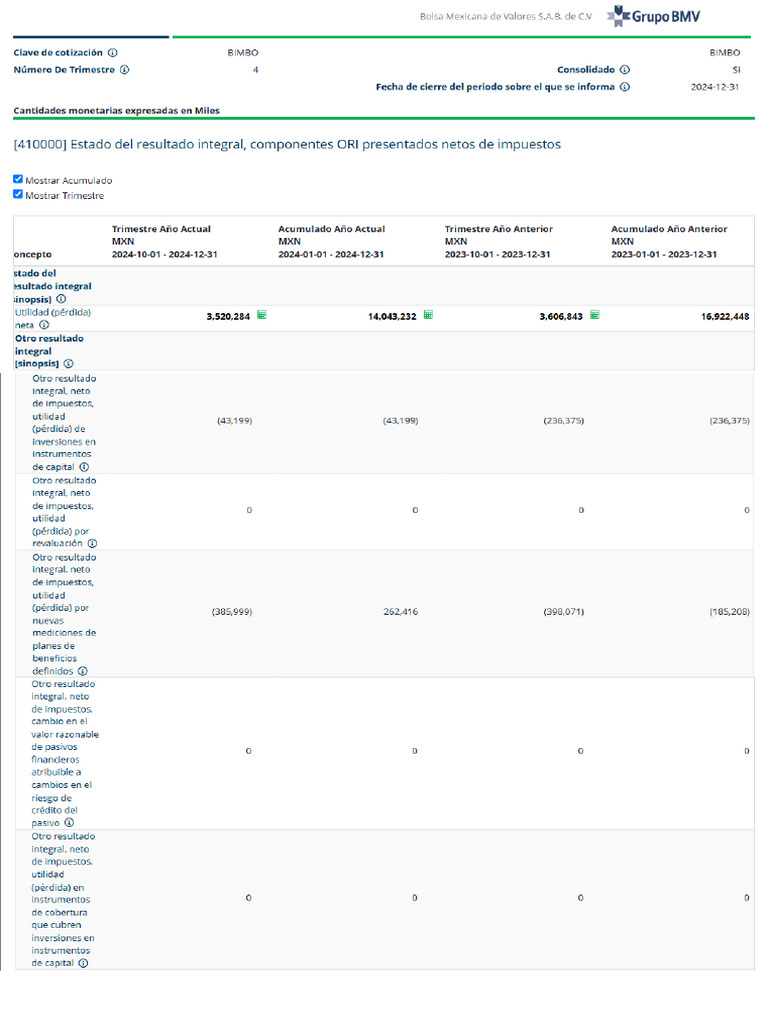Click the Trimestre Año Actual column header
768x1024 pixels.
tap(161, 229)
